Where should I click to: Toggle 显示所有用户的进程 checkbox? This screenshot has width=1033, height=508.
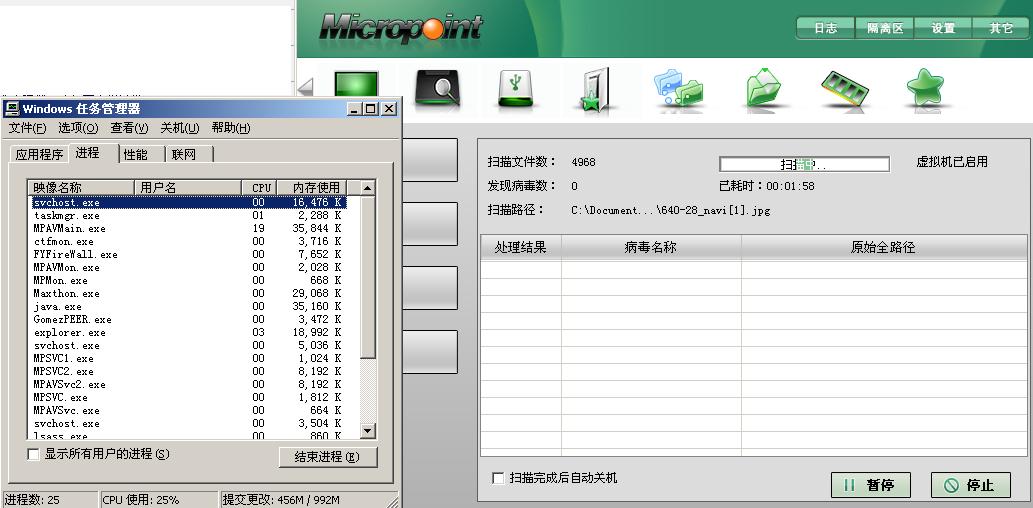tap(34, 455)
